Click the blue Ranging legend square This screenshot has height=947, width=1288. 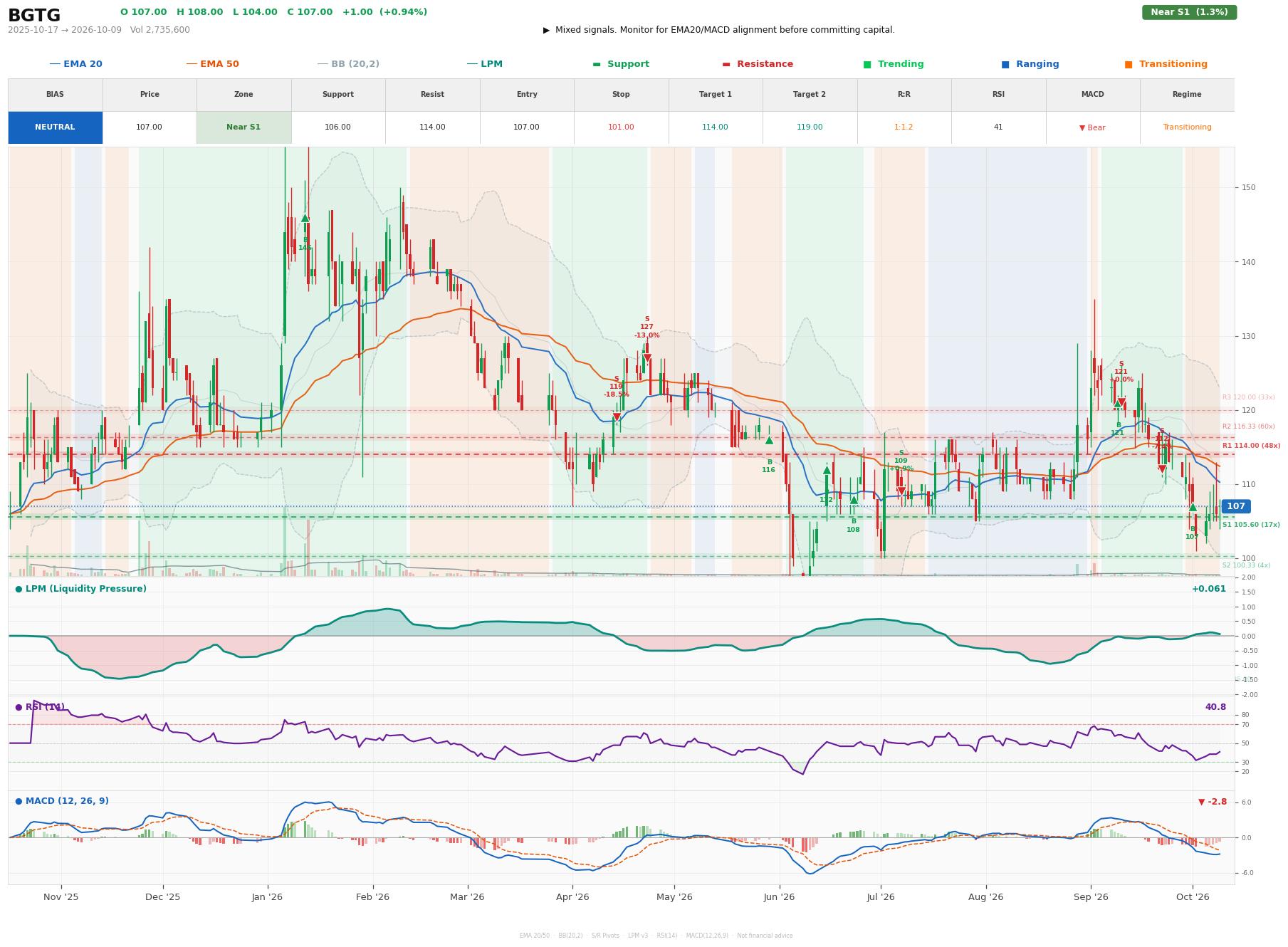click(x=1005, y=64)
